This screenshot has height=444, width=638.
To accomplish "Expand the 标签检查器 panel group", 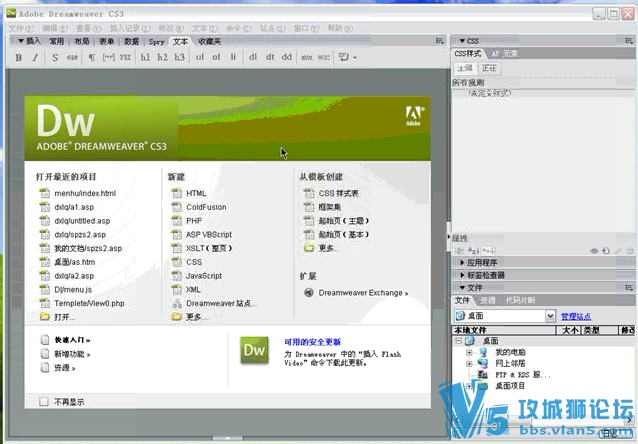I will click(462, 276).
